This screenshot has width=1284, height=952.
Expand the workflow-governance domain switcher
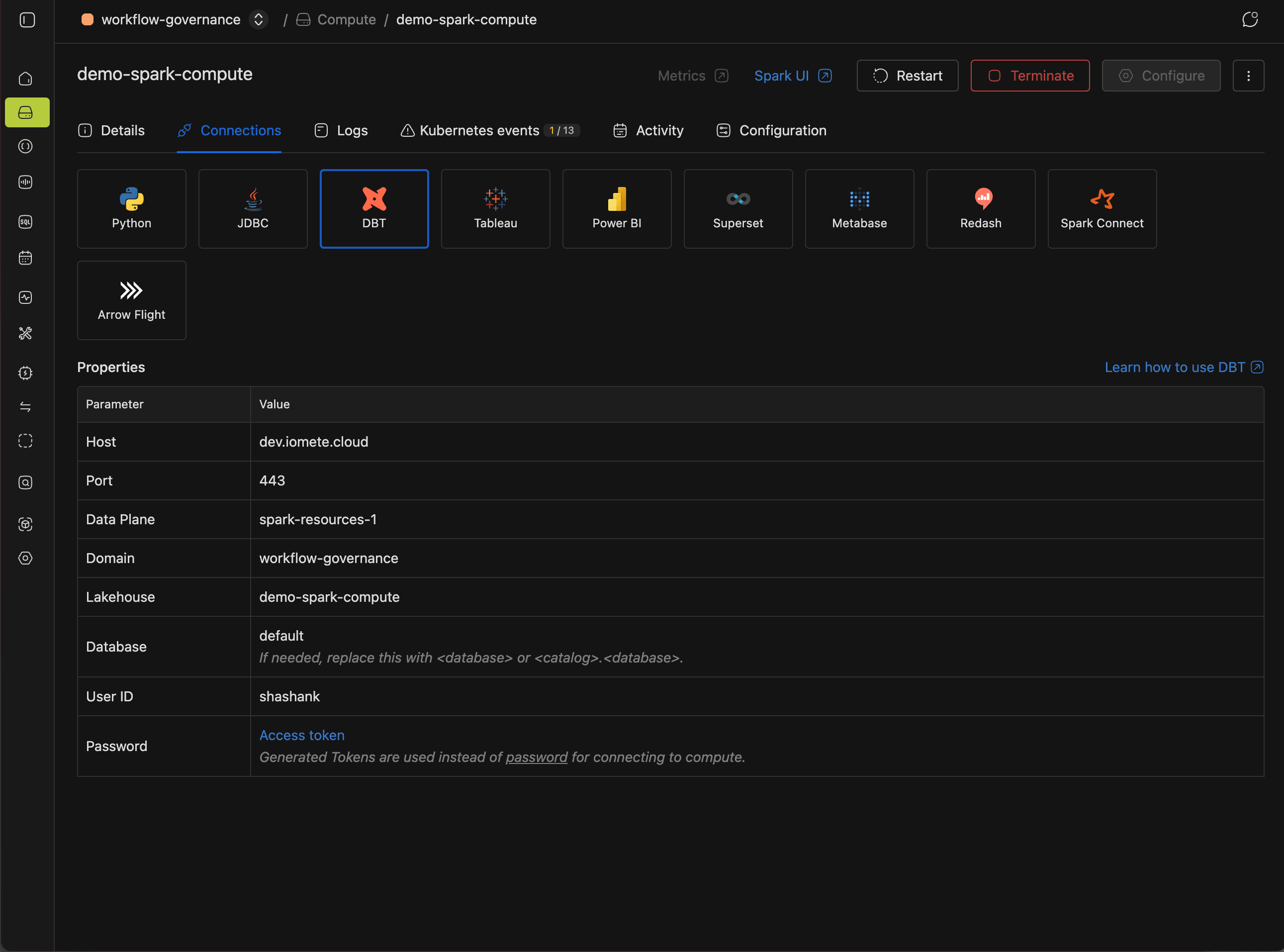259,19
